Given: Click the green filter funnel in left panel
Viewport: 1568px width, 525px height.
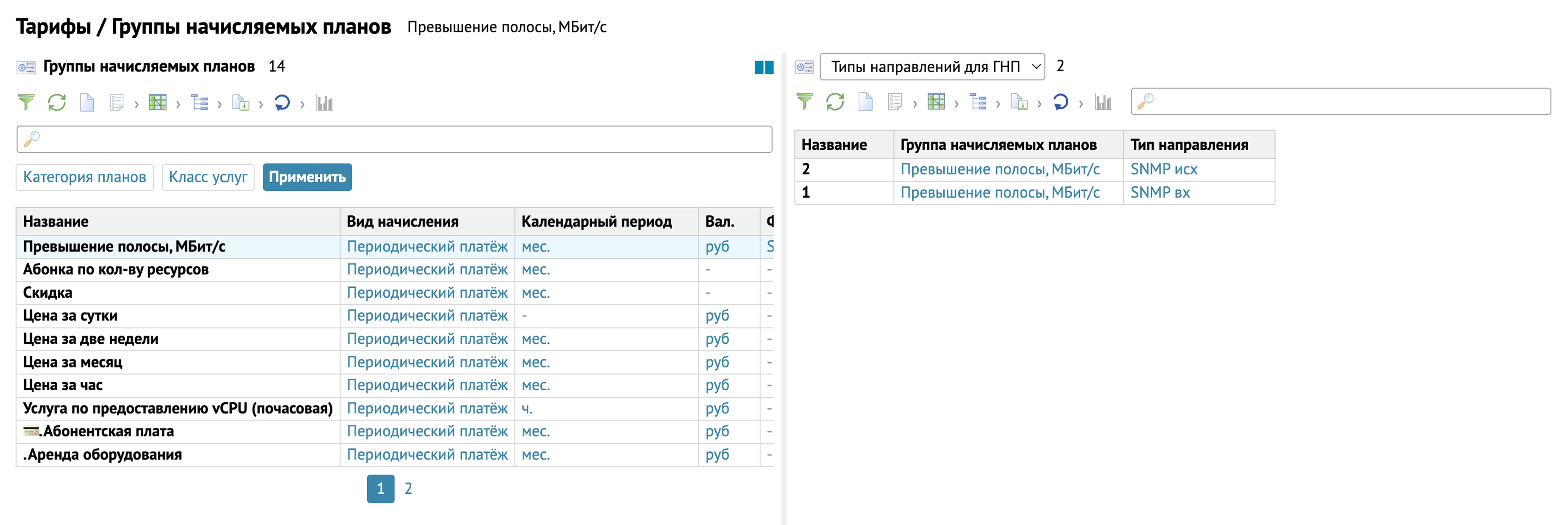Looking at the screenshot, I should pos(26,102).
